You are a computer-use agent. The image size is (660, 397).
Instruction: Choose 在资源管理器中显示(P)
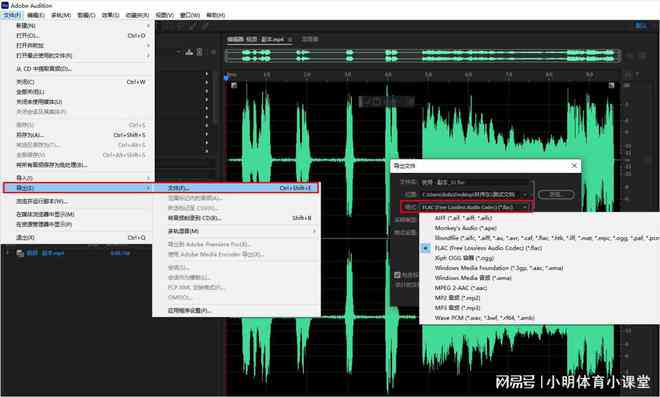77,224
